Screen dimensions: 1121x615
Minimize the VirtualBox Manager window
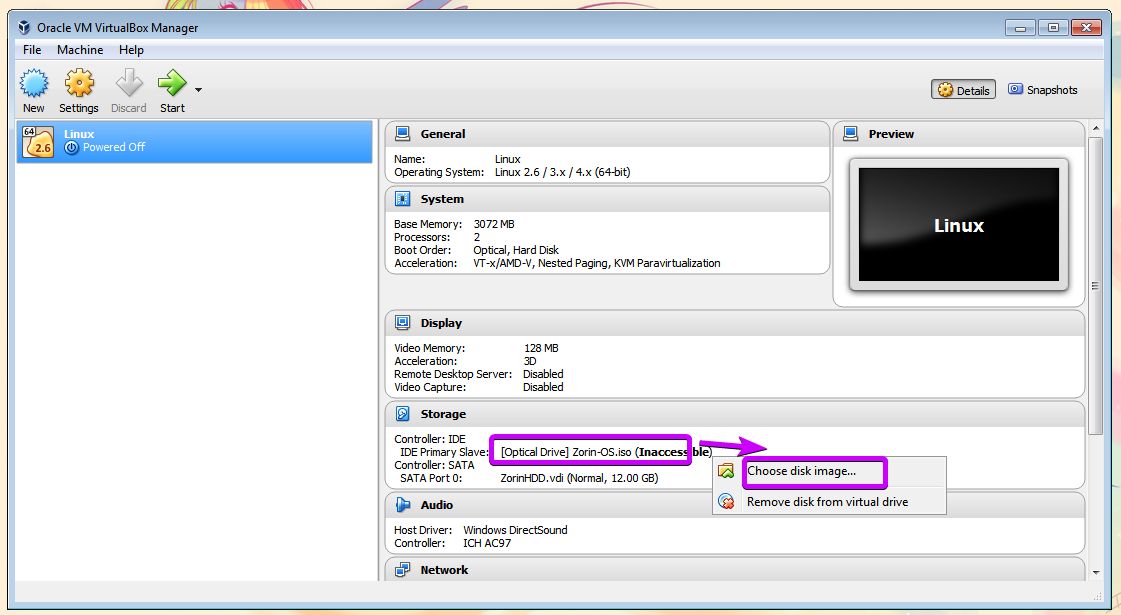[1020, 28]
